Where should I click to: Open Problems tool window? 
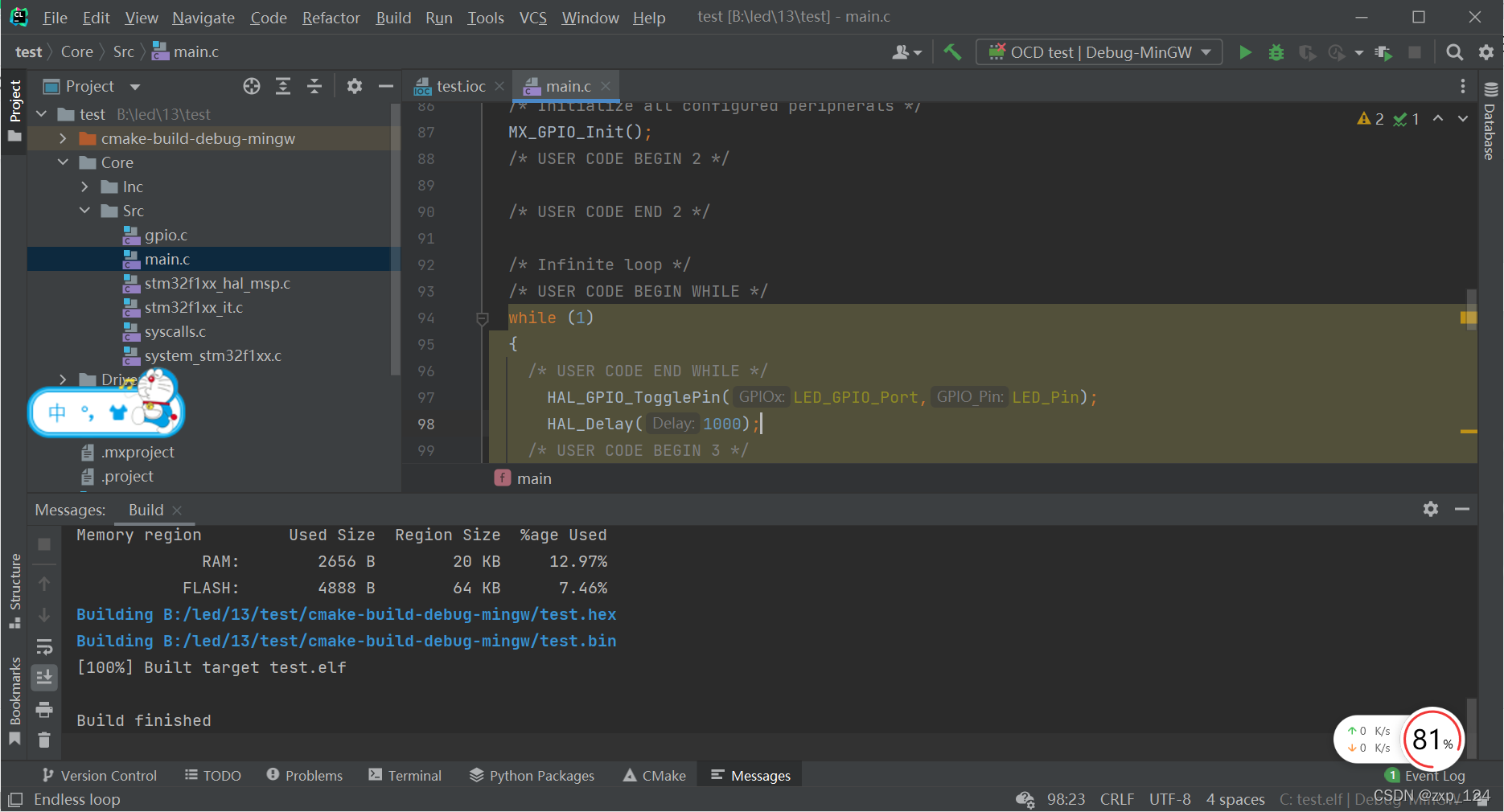pos(305,775)
